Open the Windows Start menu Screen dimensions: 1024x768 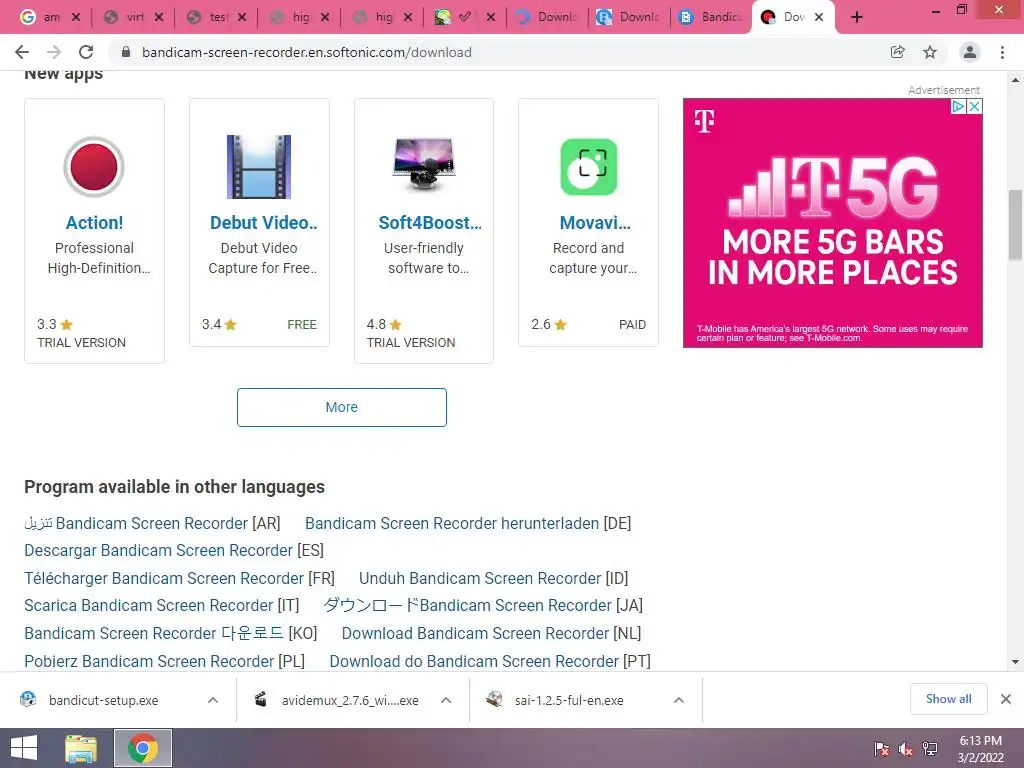click(x=24, y=748)
